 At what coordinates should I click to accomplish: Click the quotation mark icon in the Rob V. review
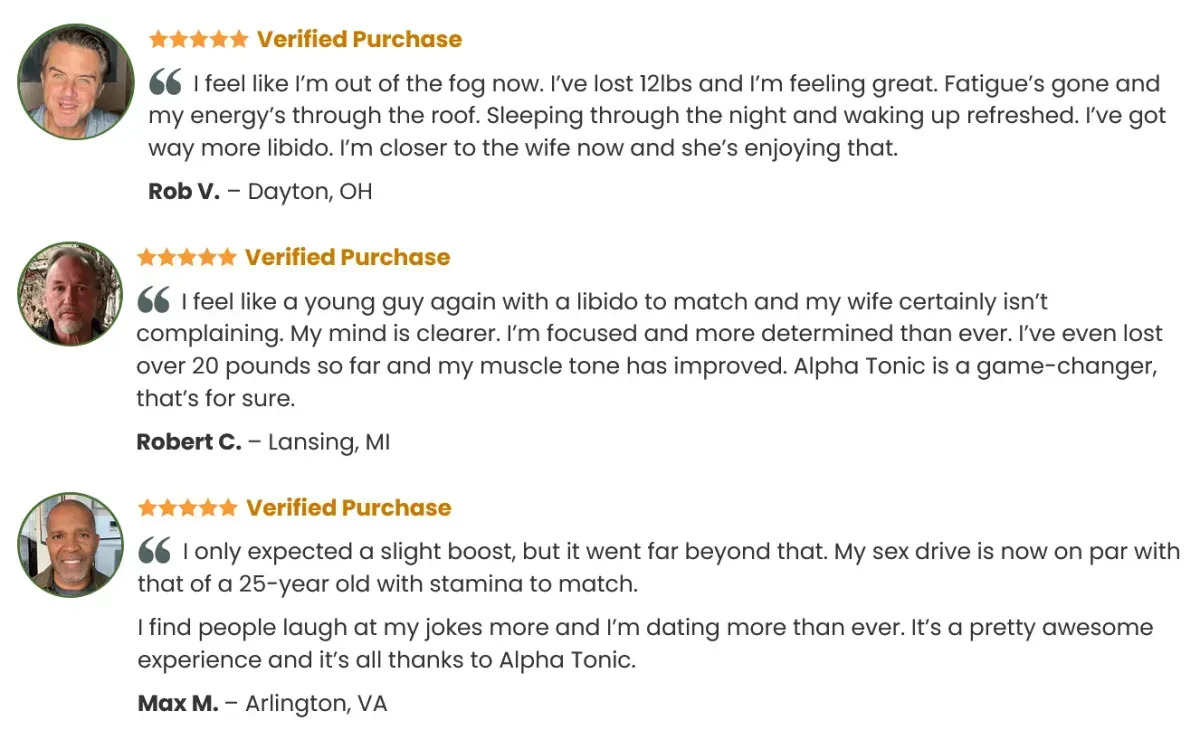click(165, 82)
